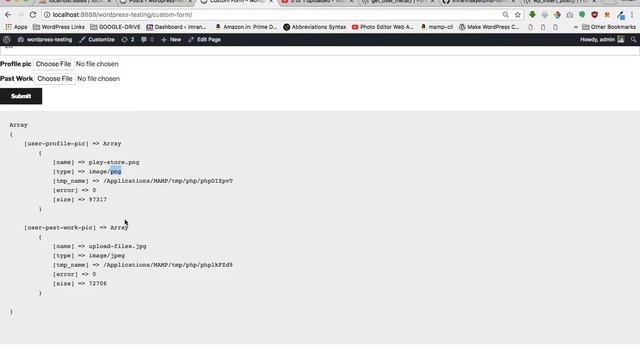Click the tmp_name path ending phpDIZpvT

point(168,181)
